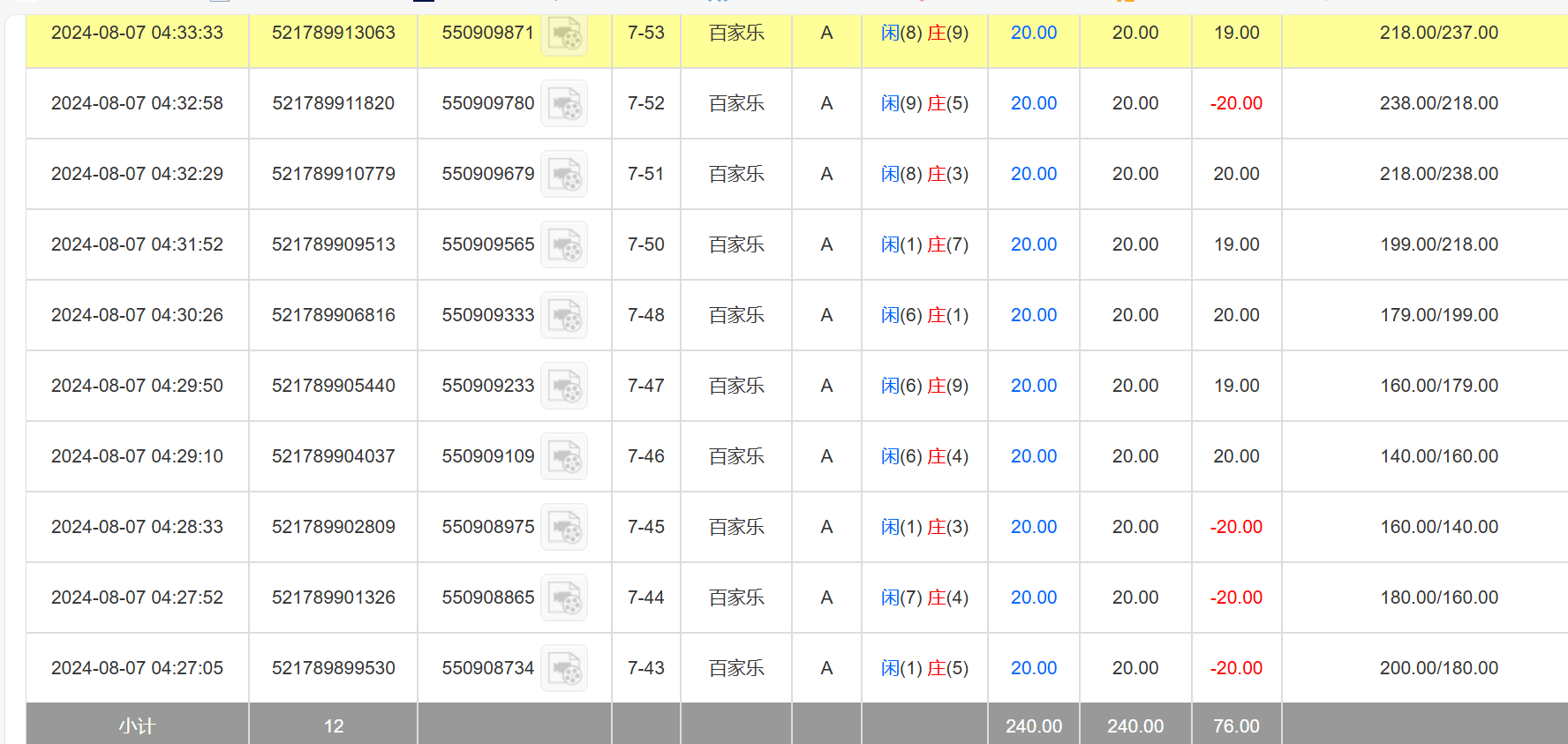Image resolution: width=1568 pixels, height=744 pixels.
Task: Play video record for round 7-51
Action: click(564, 175)
